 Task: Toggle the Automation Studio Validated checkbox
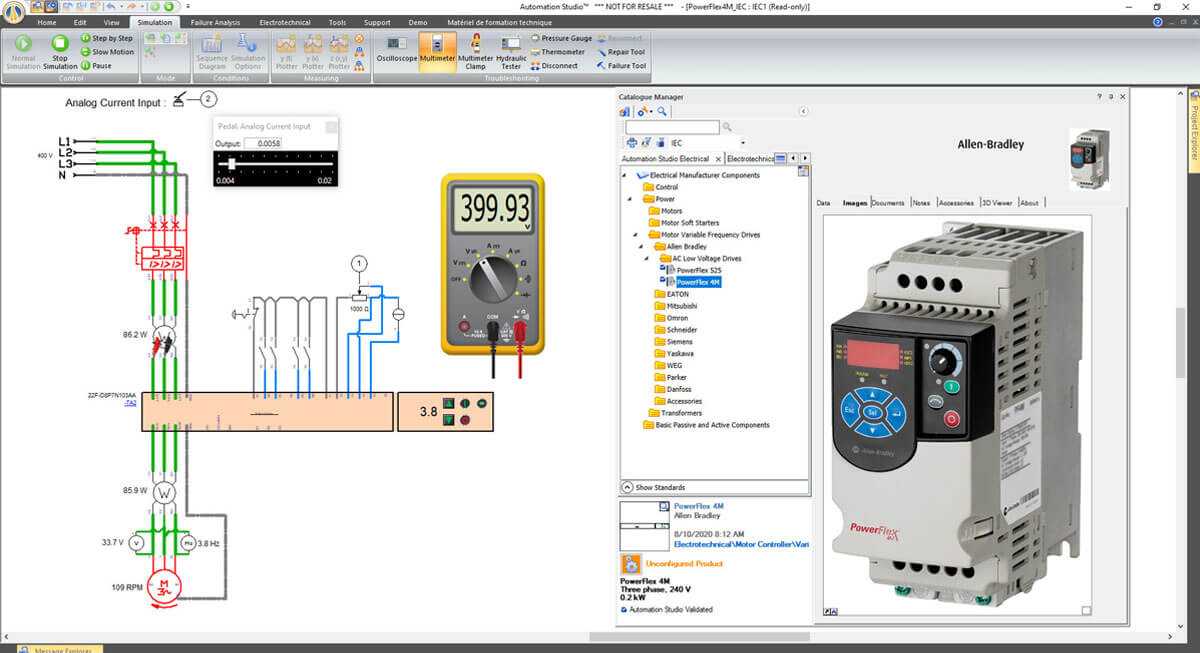tap(625, 609)
